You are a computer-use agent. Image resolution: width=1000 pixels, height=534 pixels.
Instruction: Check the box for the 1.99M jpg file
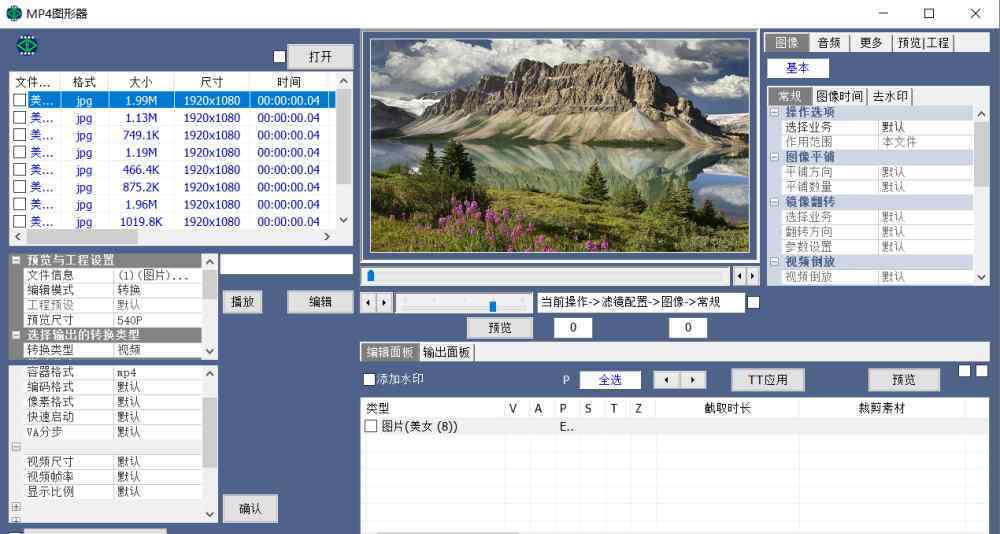pos(20,100)
